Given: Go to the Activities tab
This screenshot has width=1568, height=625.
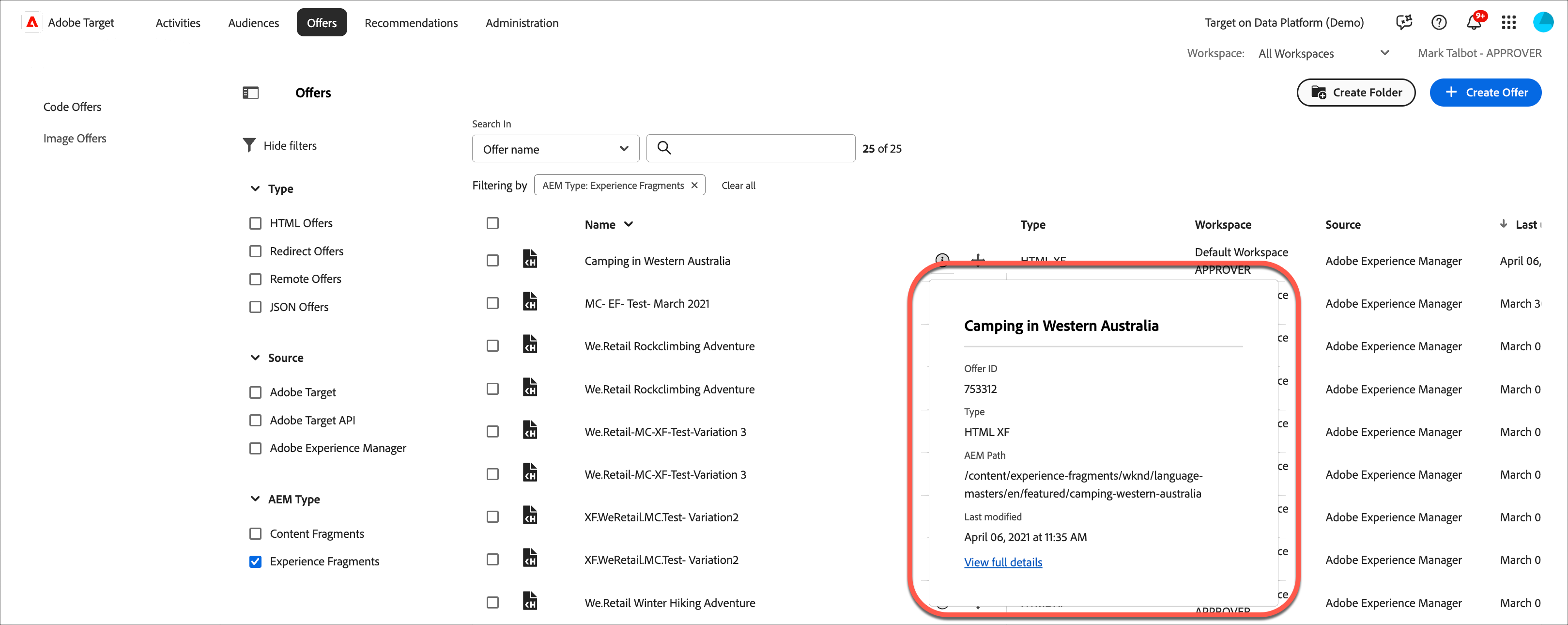Looking at the screenshot, I should 178,23.
